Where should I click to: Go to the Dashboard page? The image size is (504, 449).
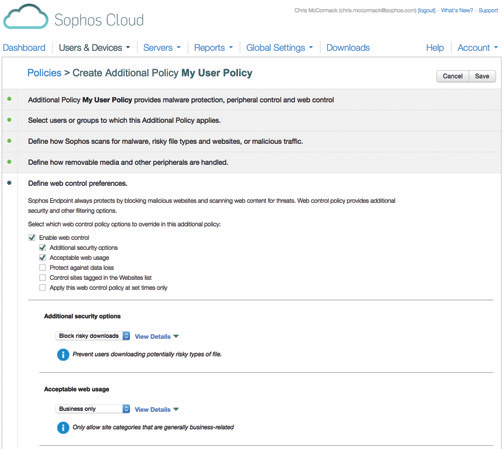[24, 48]
